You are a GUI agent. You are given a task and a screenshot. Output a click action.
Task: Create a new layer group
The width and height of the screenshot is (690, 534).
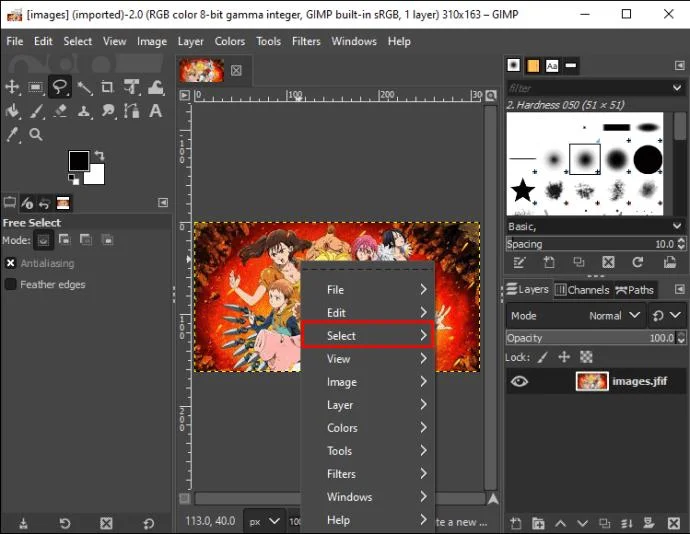[538, 523]
